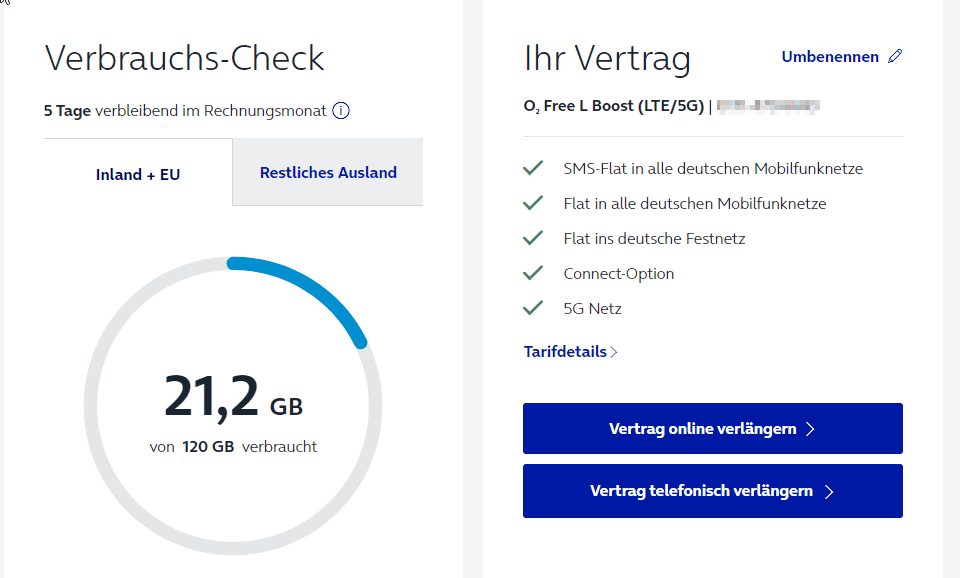Click the info icon beside Rechnungsmonat
Image resolution: width=960 pixels, height=578 pixels.
tap(341, 111)
